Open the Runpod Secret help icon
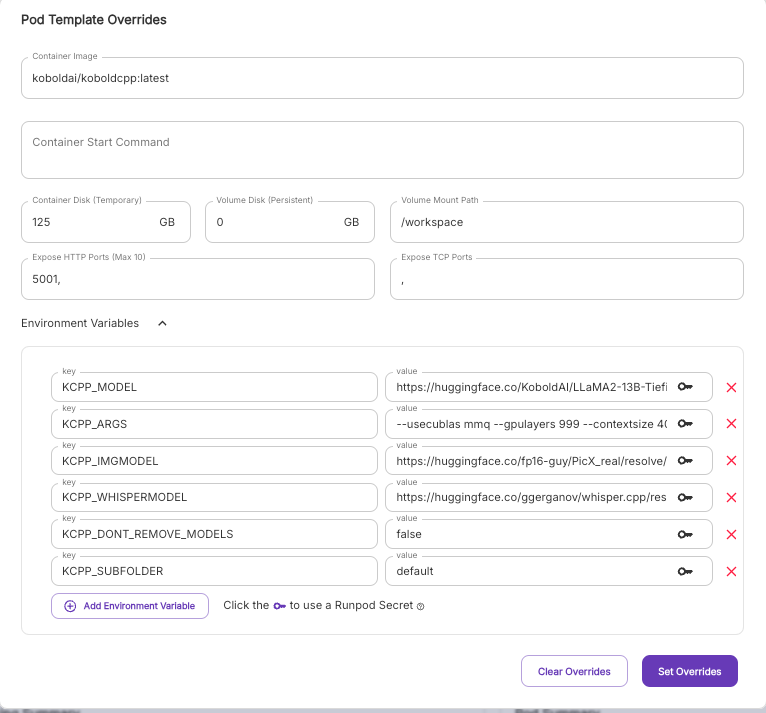Screen dimensions: 766x713 click(x=421, y=606)
